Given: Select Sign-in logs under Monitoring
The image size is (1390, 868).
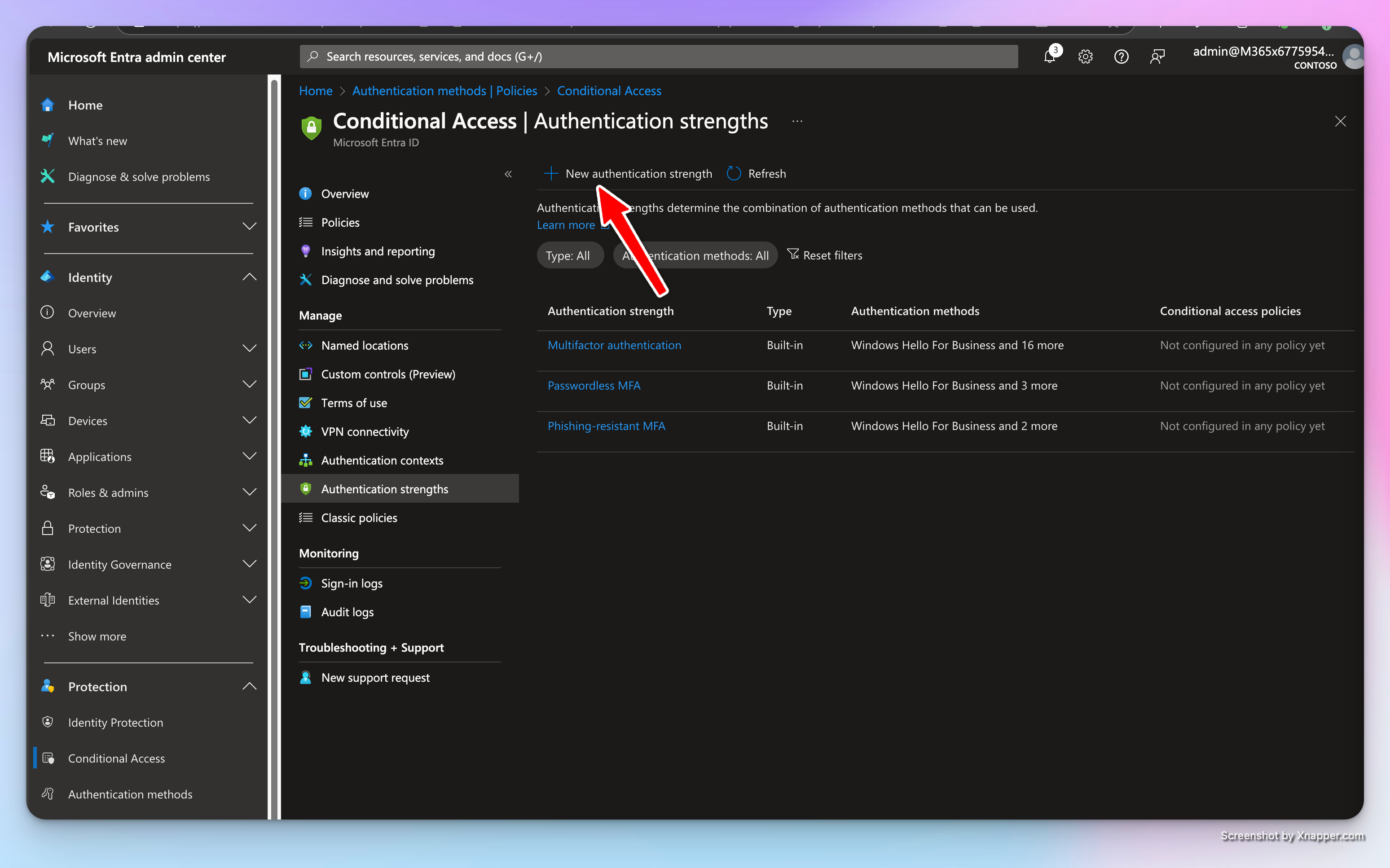Looking at the screenshot, I should point(352,583).
